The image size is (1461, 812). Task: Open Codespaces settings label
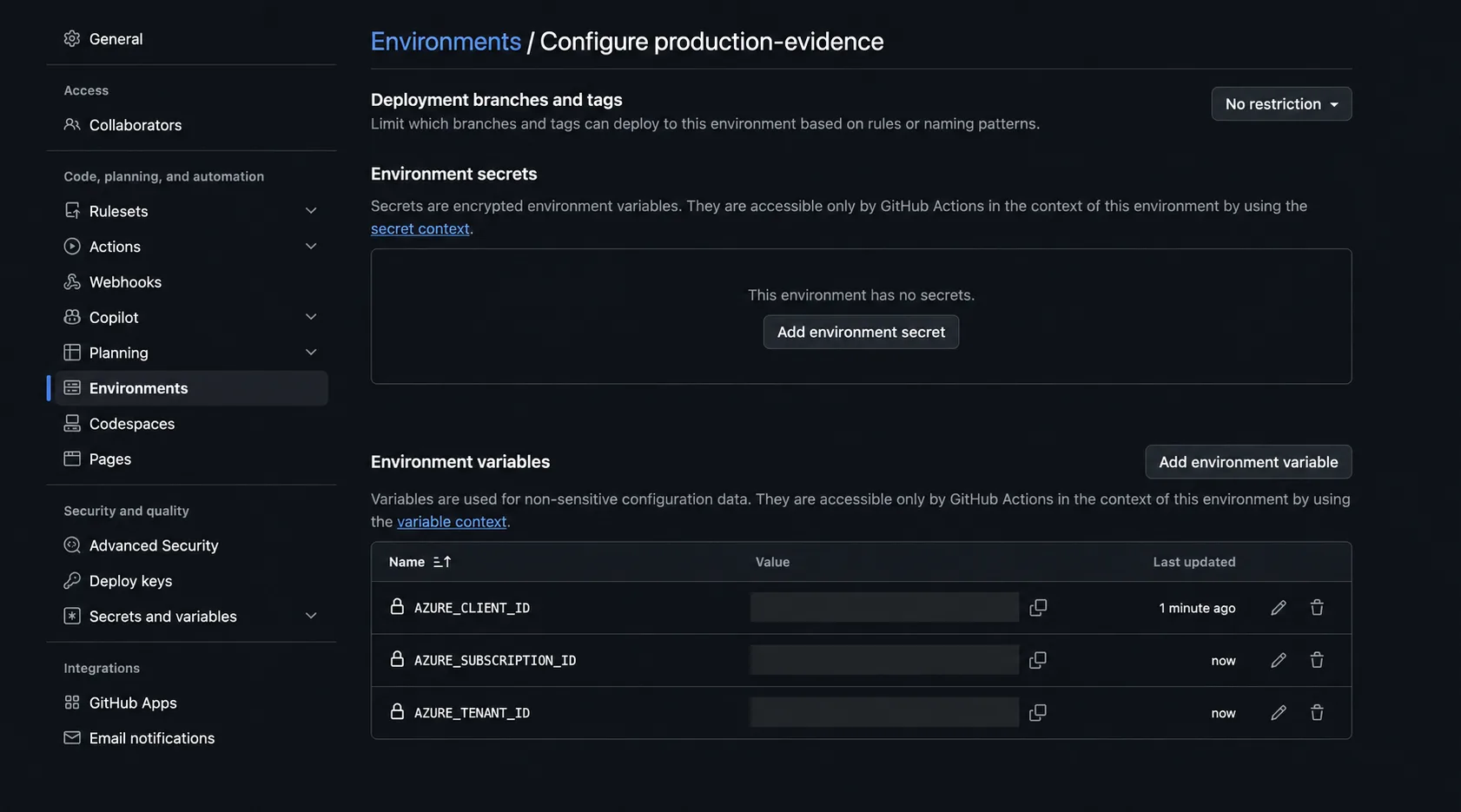click(x=132, y=424)
